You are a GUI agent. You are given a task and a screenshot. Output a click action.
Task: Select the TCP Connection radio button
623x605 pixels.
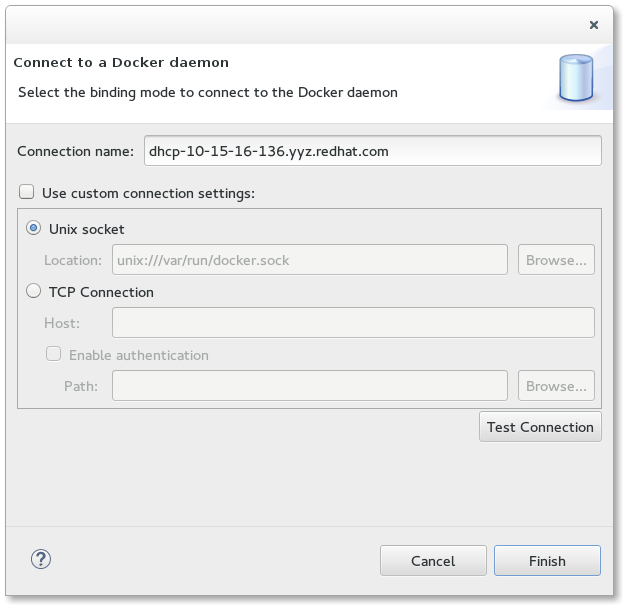33,291
